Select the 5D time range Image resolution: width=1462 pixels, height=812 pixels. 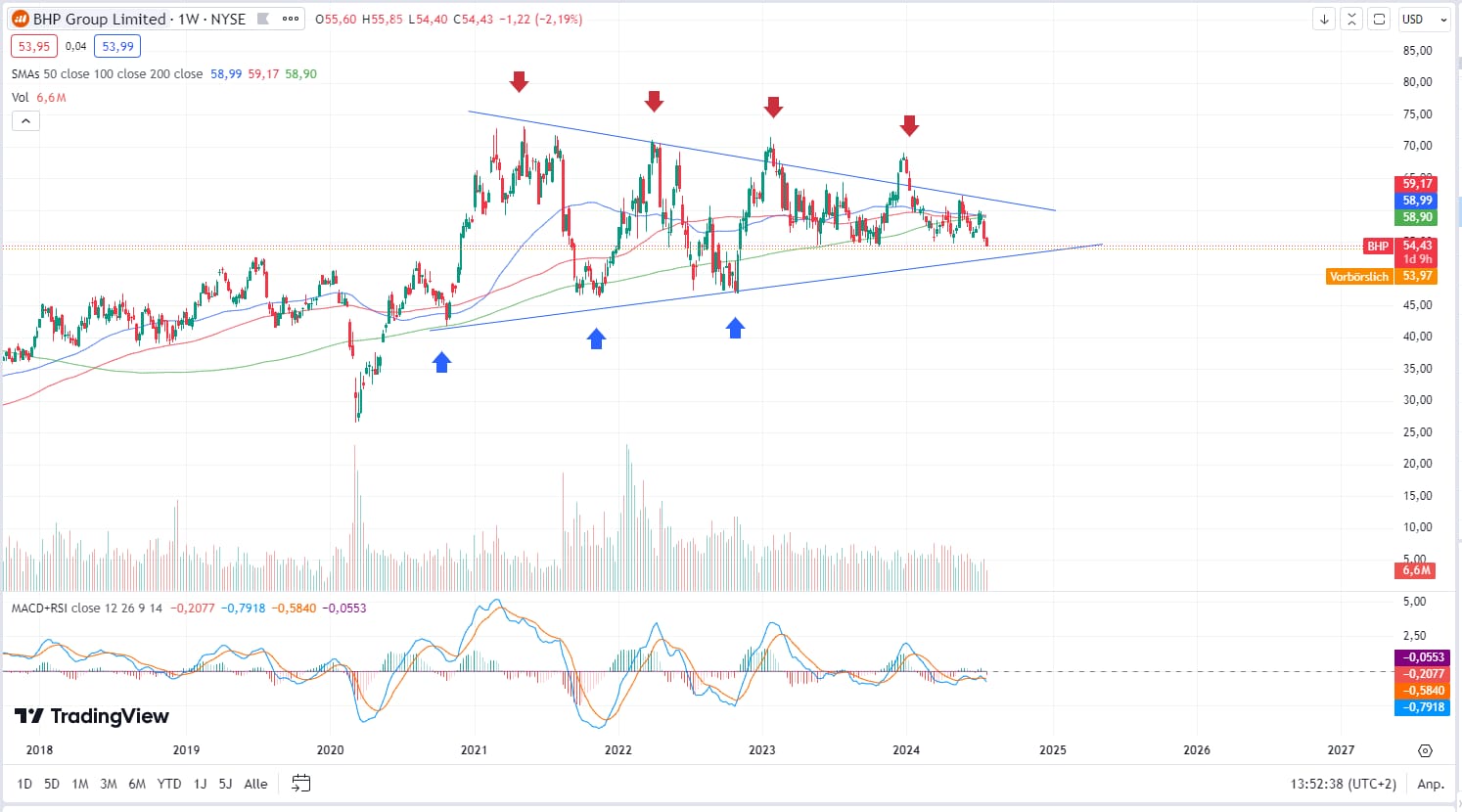[52, 784]
